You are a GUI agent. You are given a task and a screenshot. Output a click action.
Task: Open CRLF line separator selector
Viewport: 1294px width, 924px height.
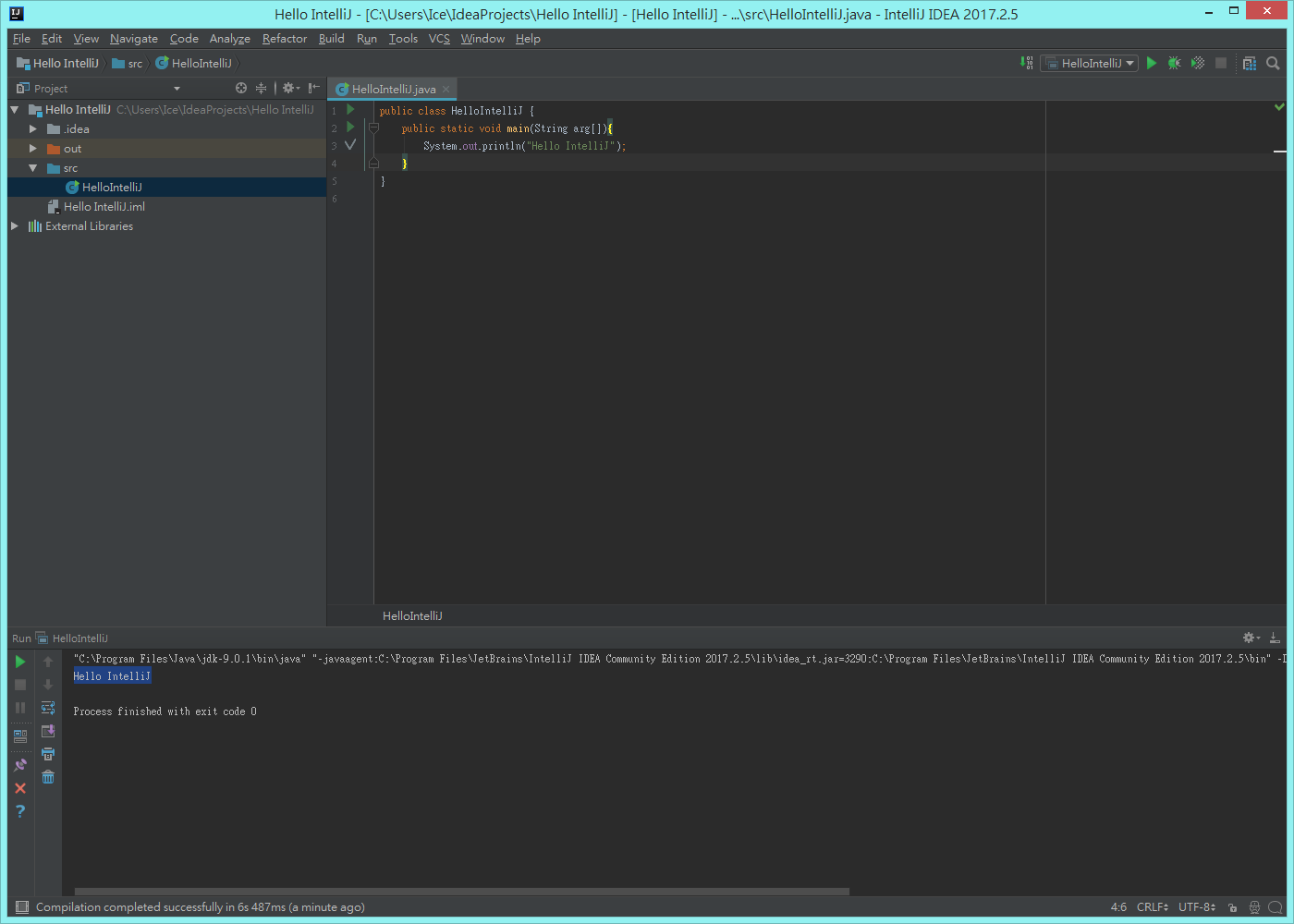click(x=1153, y=907)
